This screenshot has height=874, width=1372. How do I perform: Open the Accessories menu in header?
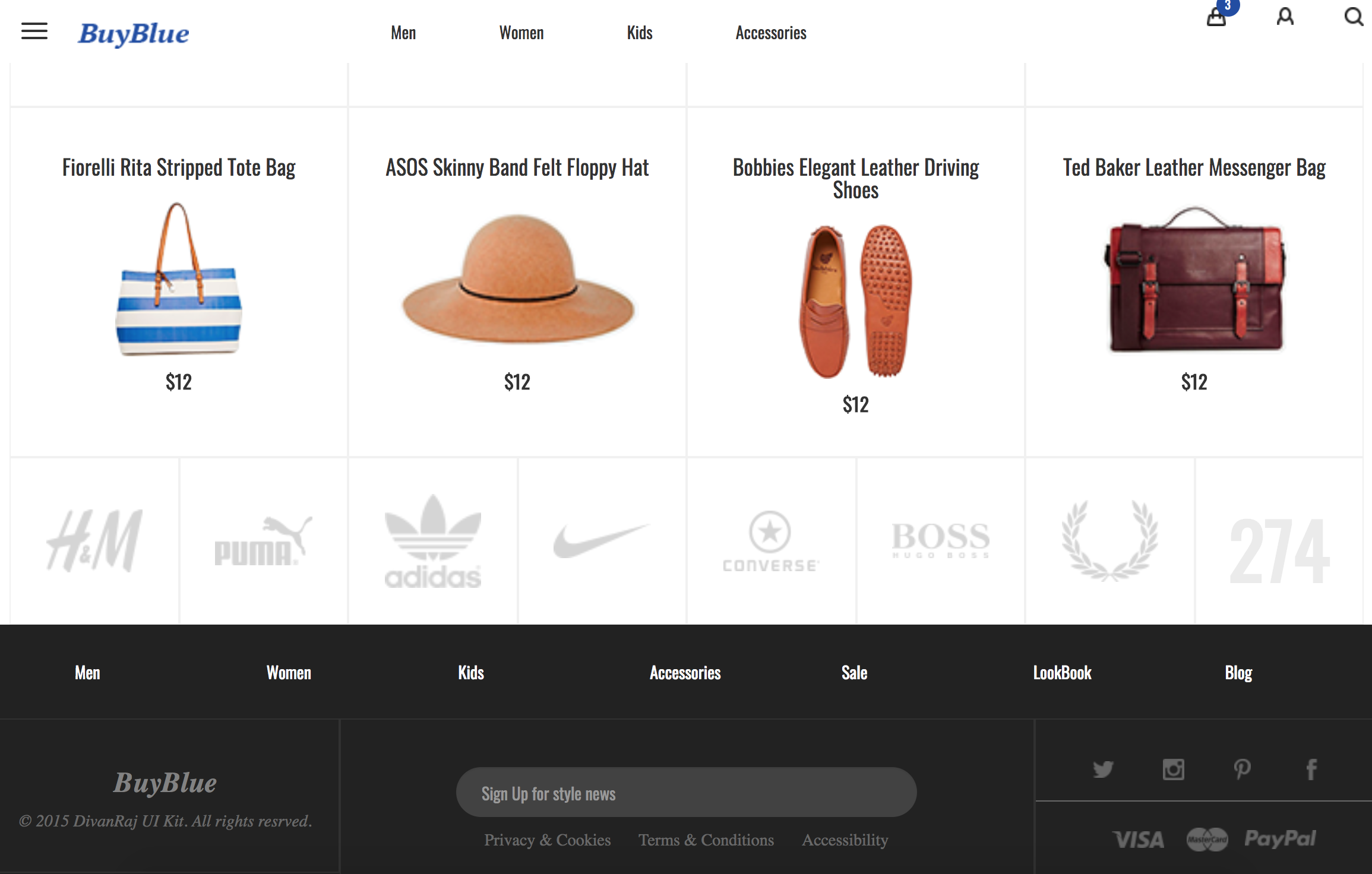[771, 33]
